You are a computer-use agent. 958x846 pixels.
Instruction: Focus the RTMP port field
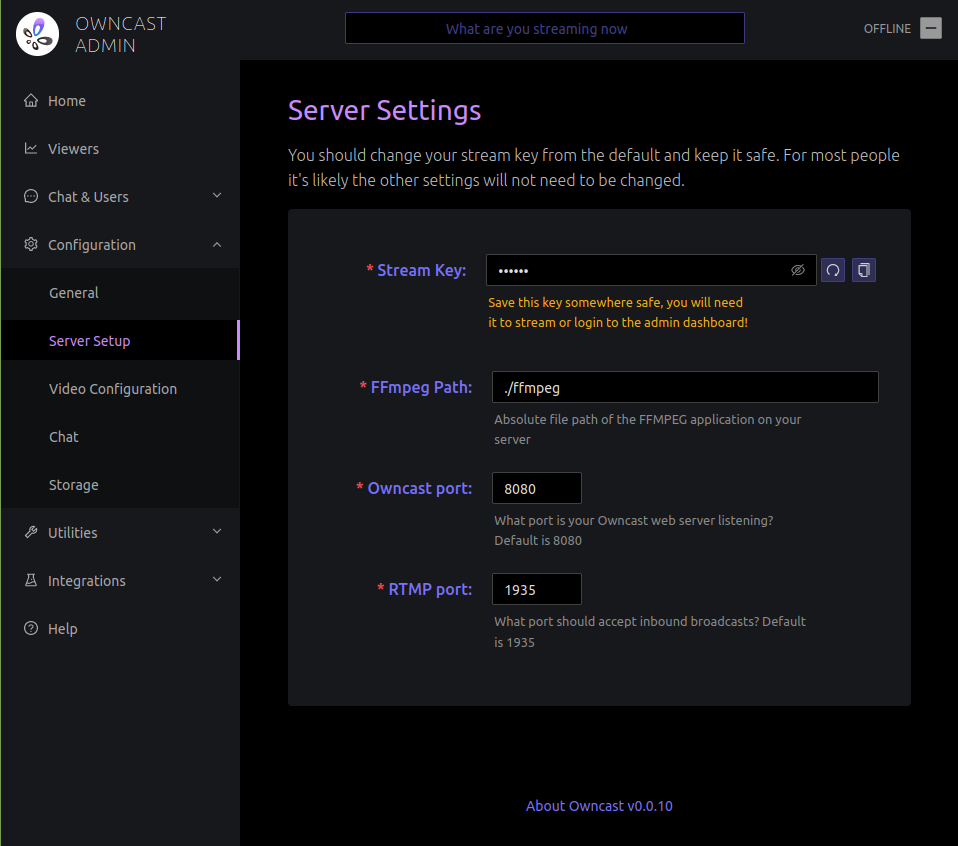tap(536, 590)
